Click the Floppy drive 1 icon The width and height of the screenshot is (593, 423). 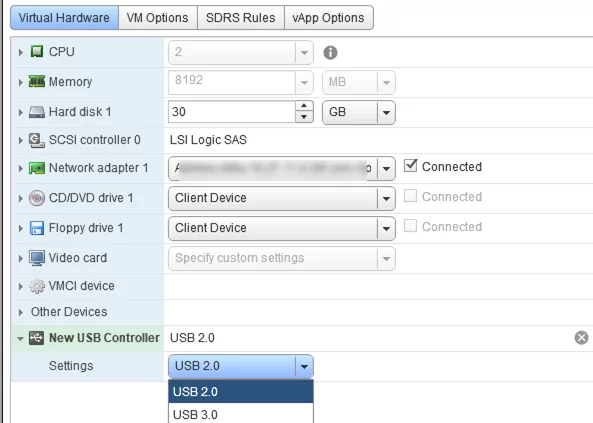click(37, 228)
